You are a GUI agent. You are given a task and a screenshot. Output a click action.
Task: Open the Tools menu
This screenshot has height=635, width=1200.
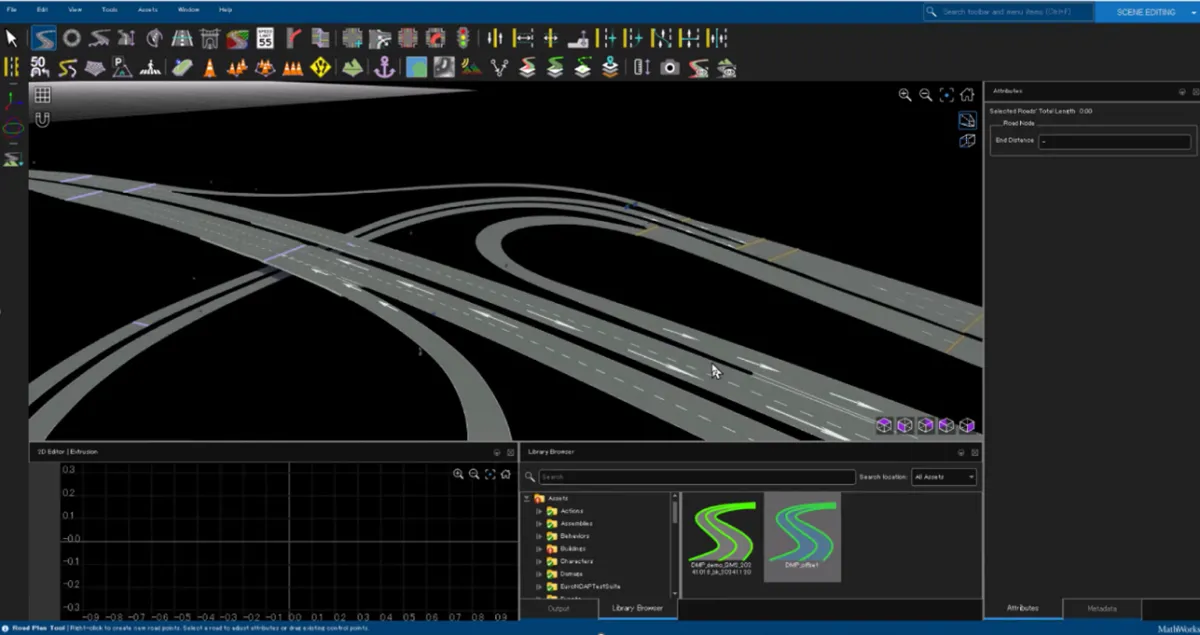tap(109, 9)
